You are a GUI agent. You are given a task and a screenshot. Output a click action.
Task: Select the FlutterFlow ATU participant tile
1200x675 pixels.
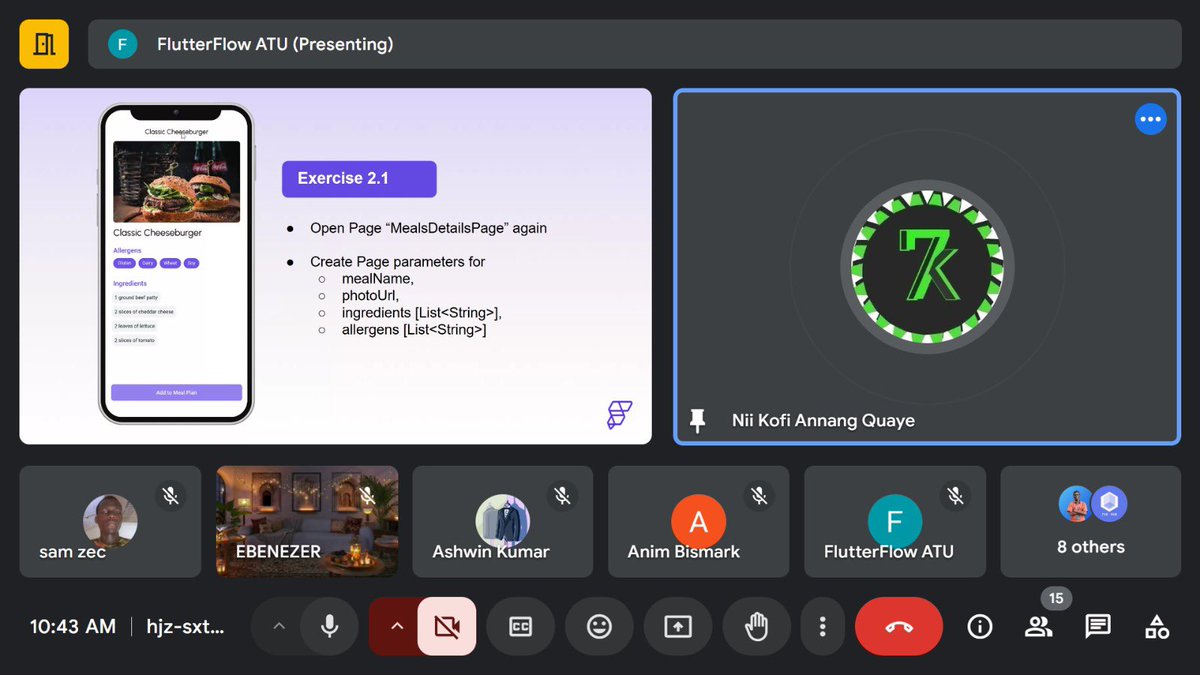coord(895,522)
